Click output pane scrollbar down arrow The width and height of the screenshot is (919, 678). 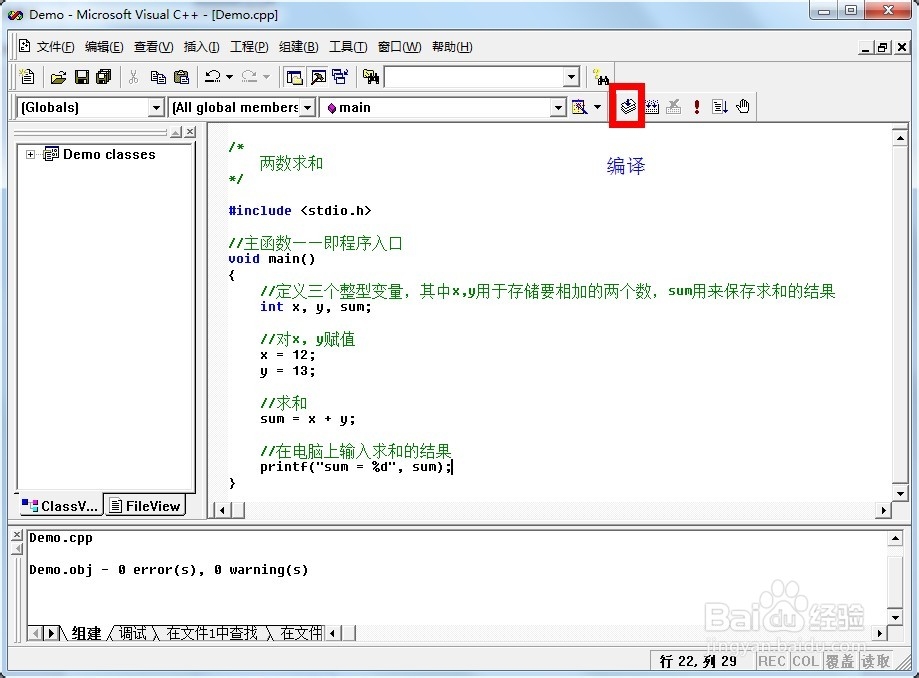click(x=895, y=617)
